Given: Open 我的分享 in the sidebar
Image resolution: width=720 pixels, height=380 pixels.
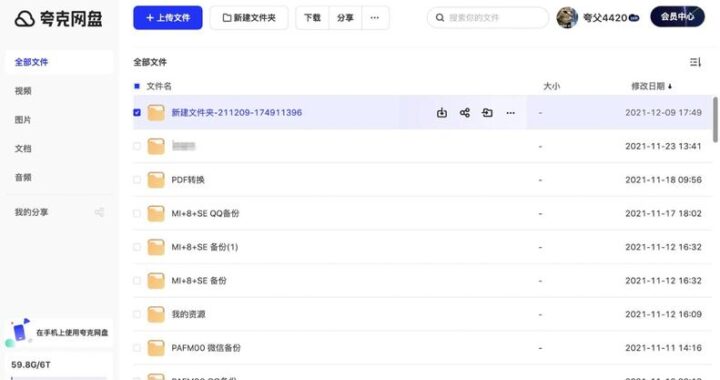Looking at the screenshot, I should [x=31, y=212].
